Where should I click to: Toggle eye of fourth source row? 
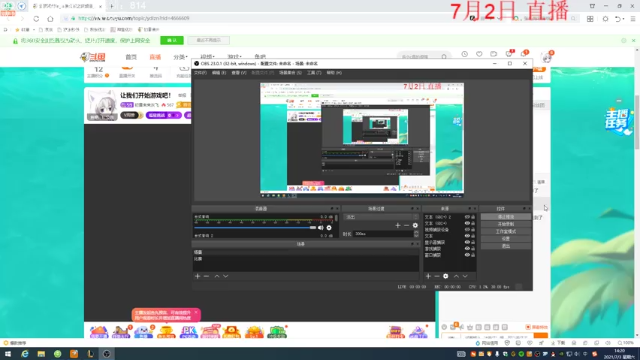tap(467, 236)
